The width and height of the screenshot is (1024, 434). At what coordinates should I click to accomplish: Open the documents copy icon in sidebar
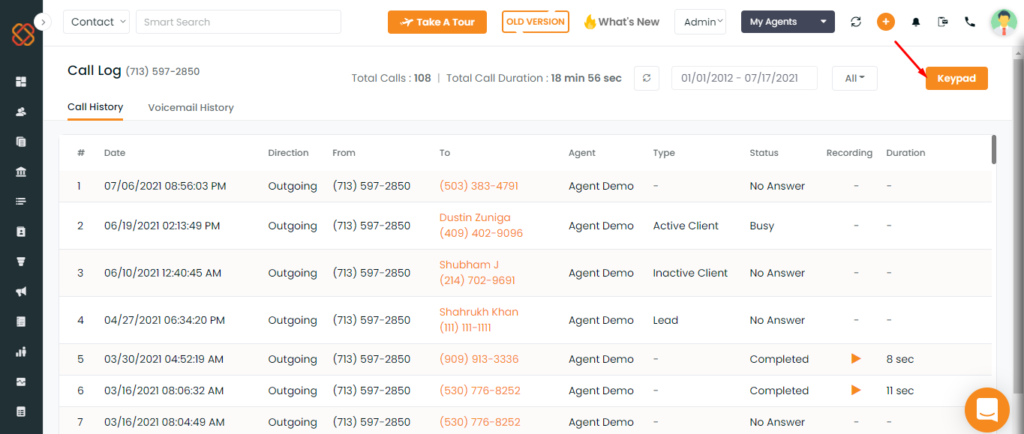click(22, 142)
